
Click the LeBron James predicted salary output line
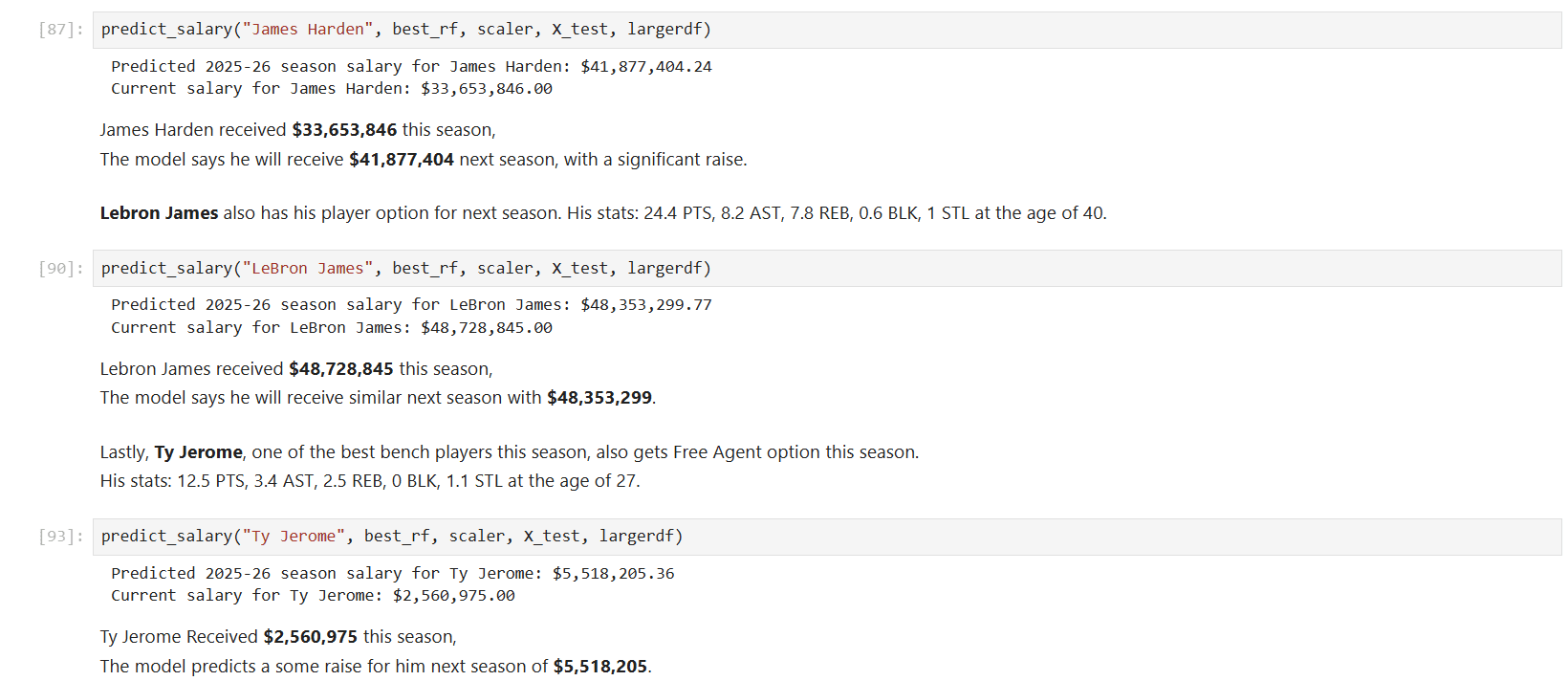411,305
